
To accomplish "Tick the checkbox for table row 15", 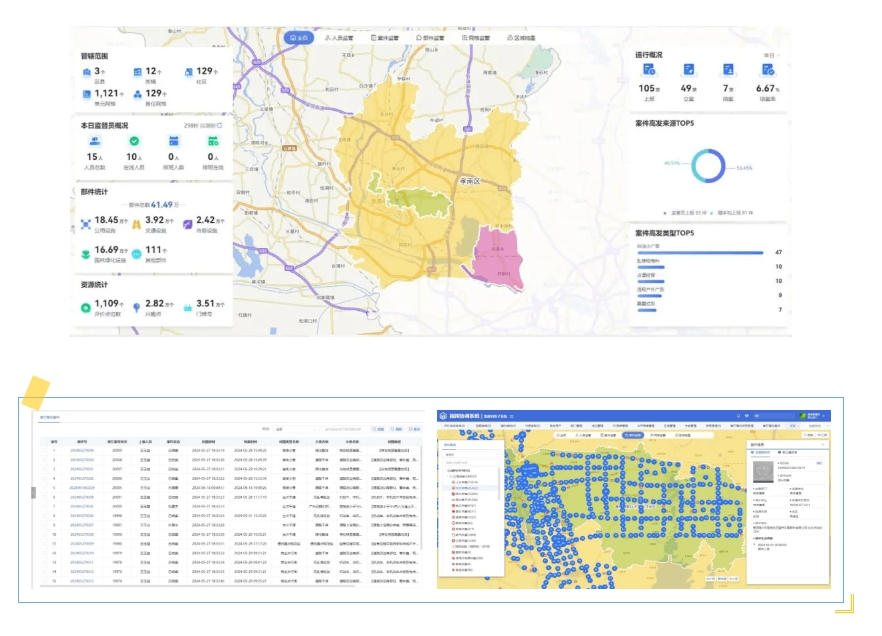I will coord(45,579).
